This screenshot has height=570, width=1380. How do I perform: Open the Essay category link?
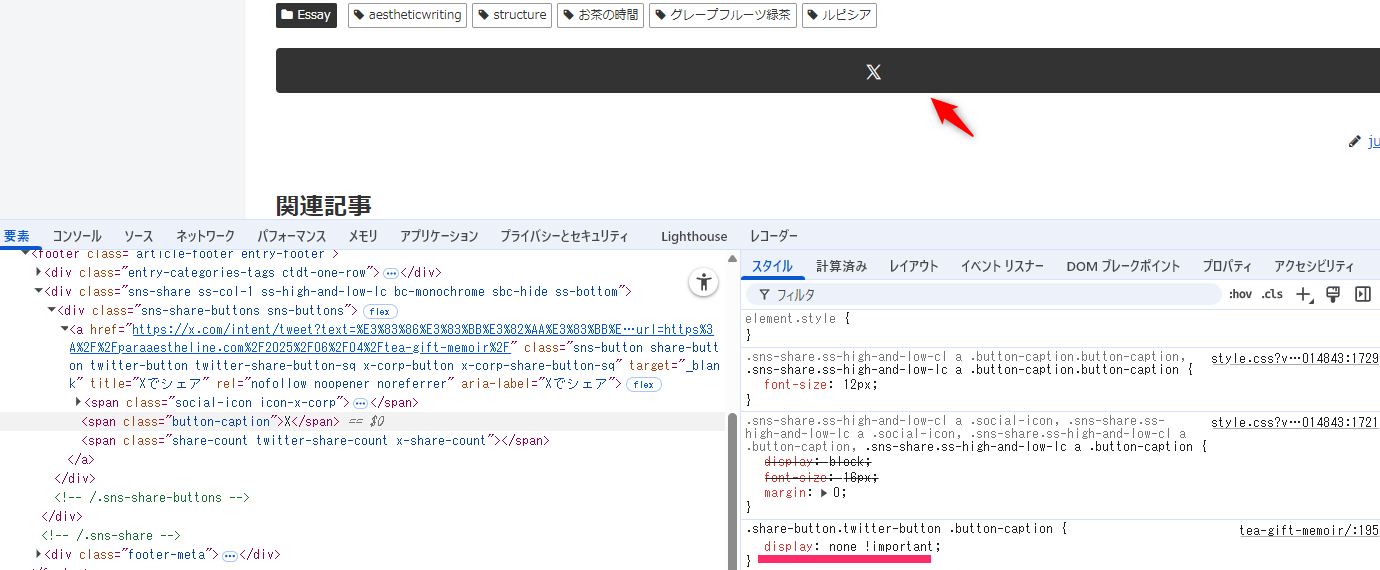(x=306, y=15)
